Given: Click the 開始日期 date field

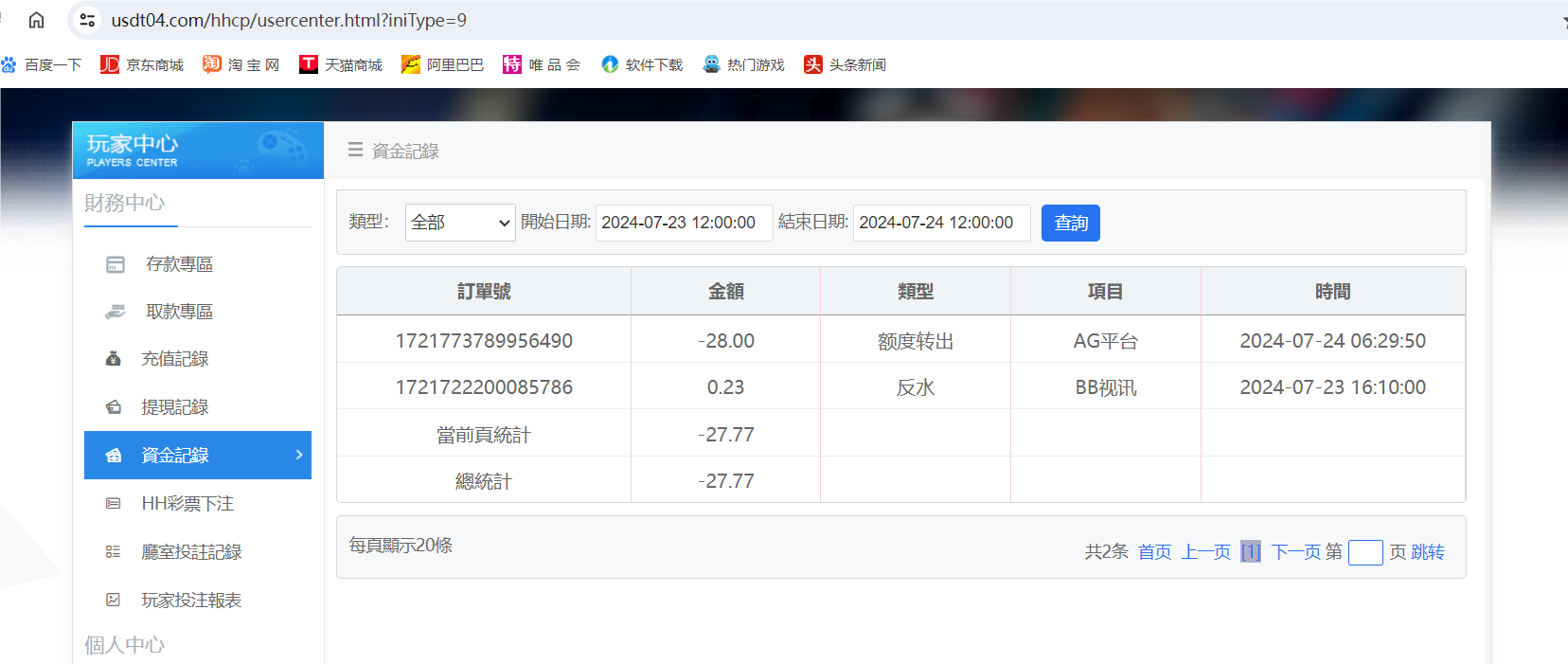Looking at the screenshot, I should point(684,223).
